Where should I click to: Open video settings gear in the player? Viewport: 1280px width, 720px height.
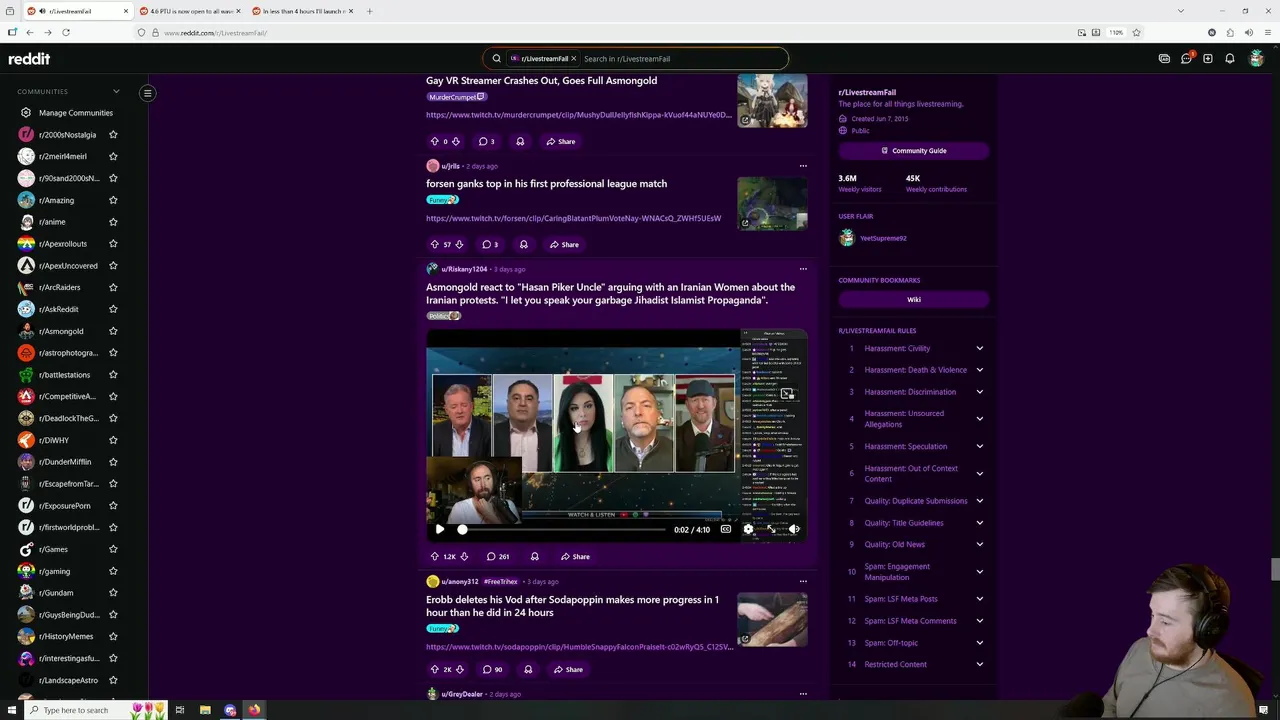(x=748, y=529)
